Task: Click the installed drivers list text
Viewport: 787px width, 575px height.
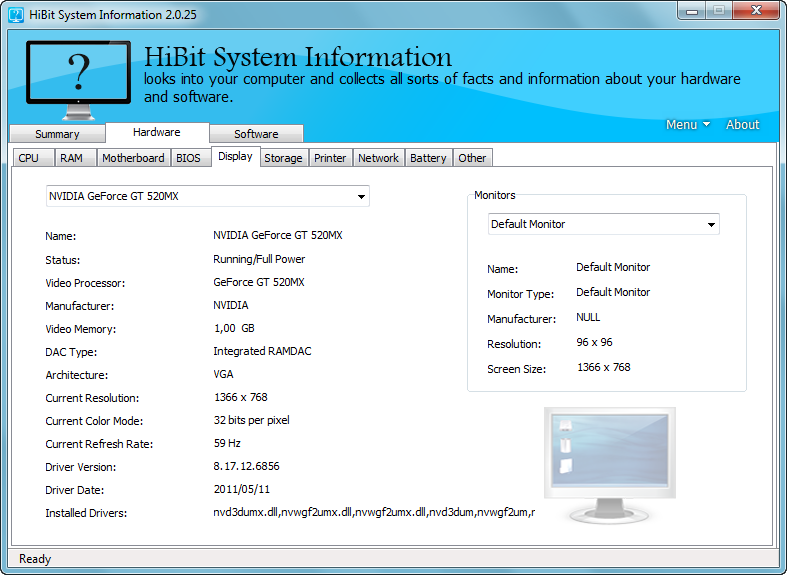Action: click(x=374, y=512)
